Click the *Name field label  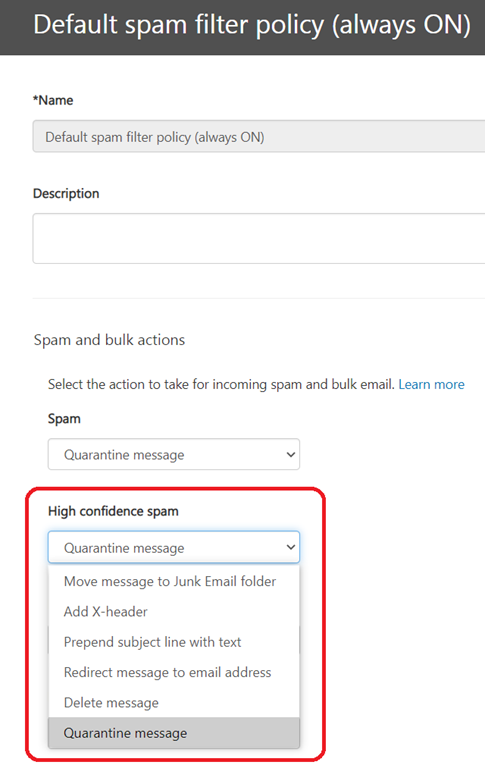pyautogui.click(x=53, y=100)
